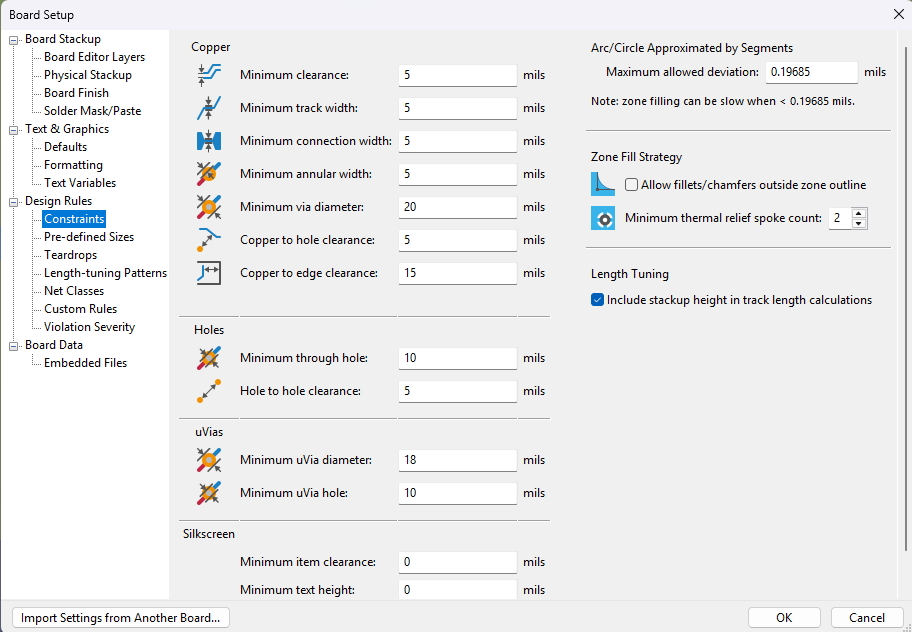
Task: Click the Hole to hole clearance icon
Action: click(x=209, y=391)
